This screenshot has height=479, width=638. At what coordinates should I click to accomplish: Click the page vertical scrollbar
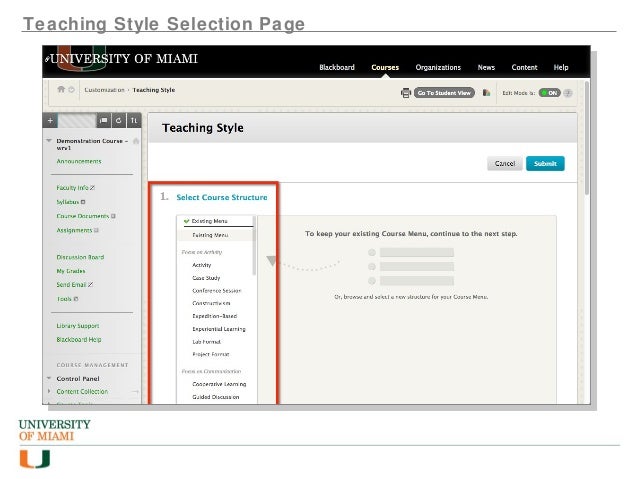(x=587, y=138)
